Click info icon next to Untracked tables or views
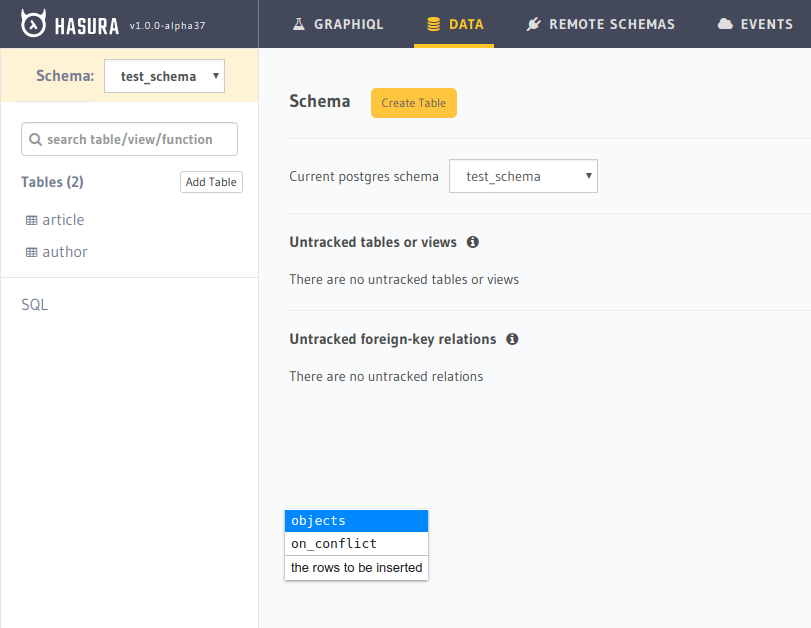Viewport: 811px width, 628px height. point(473,242)
